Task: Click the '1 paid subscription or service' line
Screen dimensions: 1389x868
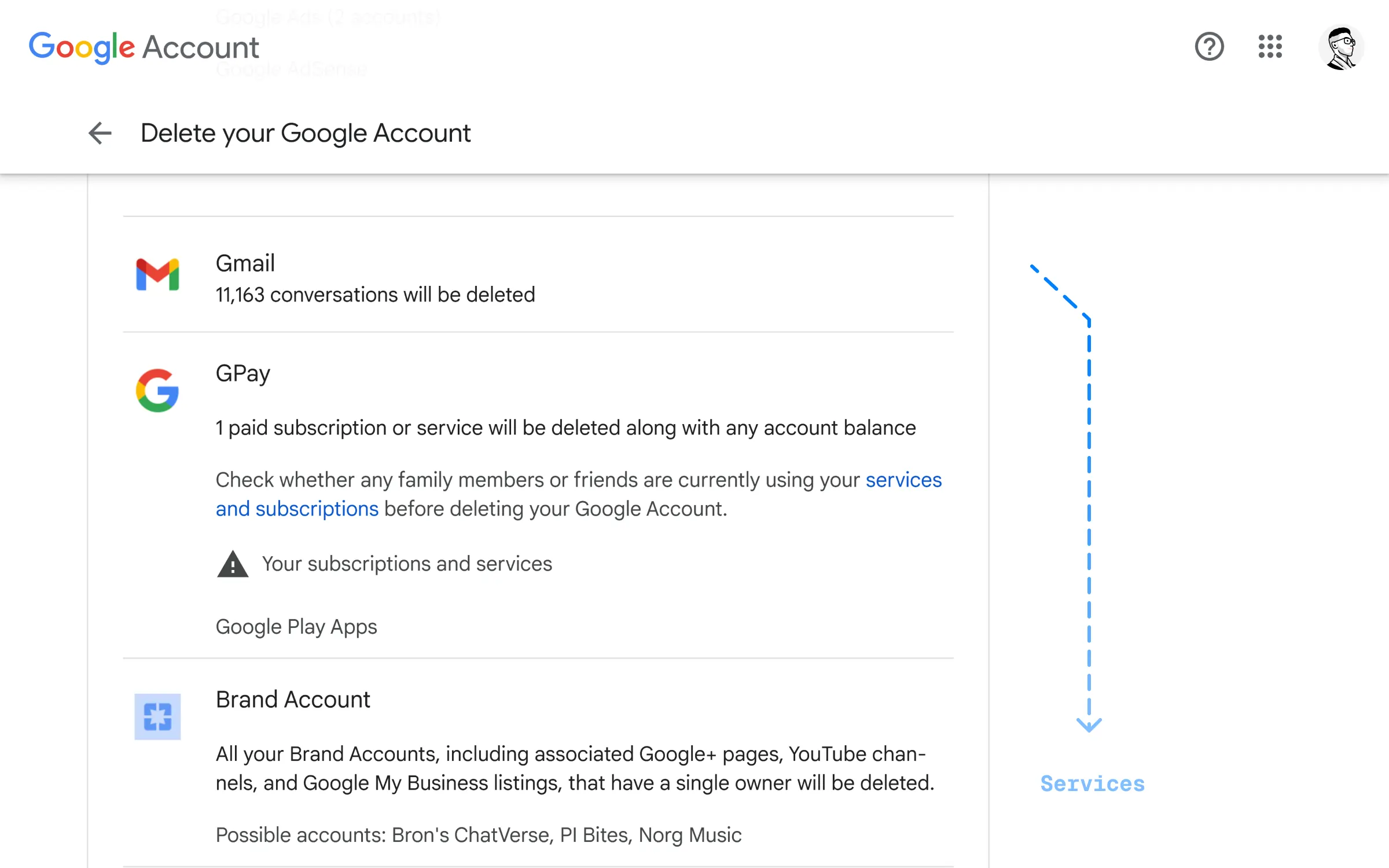Action: coord(565,428)
